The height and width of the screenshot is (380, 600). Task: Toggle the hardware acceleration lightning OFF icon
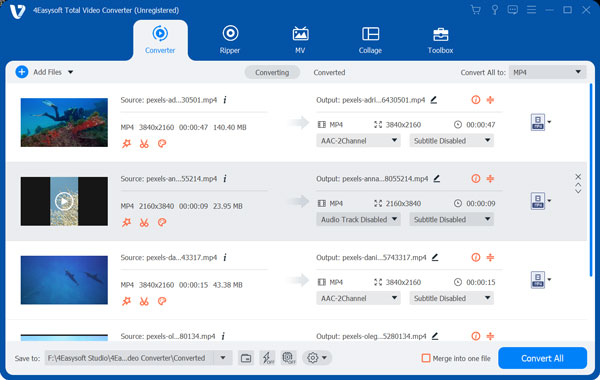267,358
